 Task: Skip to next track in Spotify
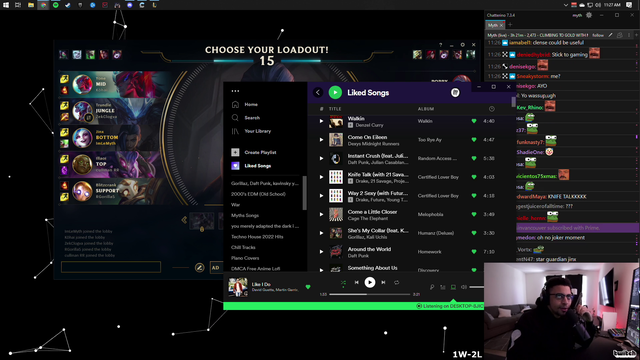point(383,282)
